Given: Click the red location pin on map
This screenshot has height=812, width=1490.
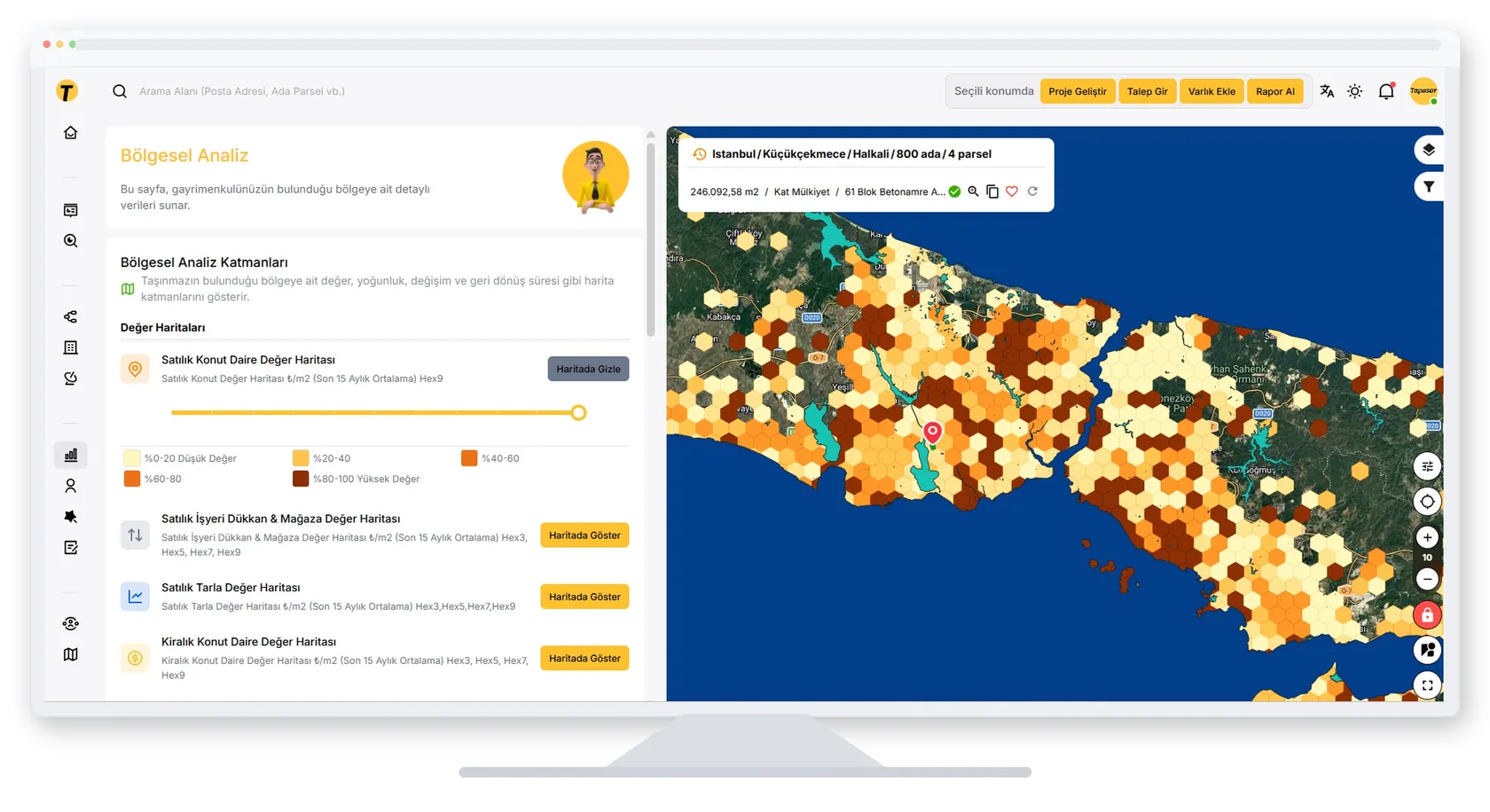Looking at the screenshot, I should (932, 432).
